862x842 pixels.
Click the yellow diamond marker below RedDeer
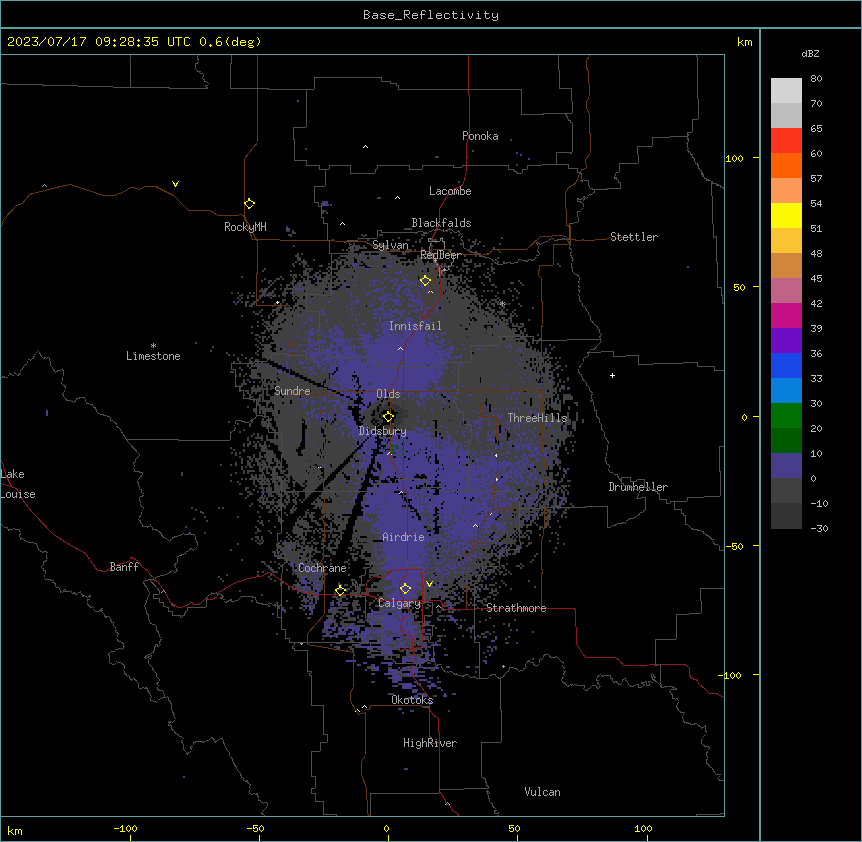tap(425, 281)
